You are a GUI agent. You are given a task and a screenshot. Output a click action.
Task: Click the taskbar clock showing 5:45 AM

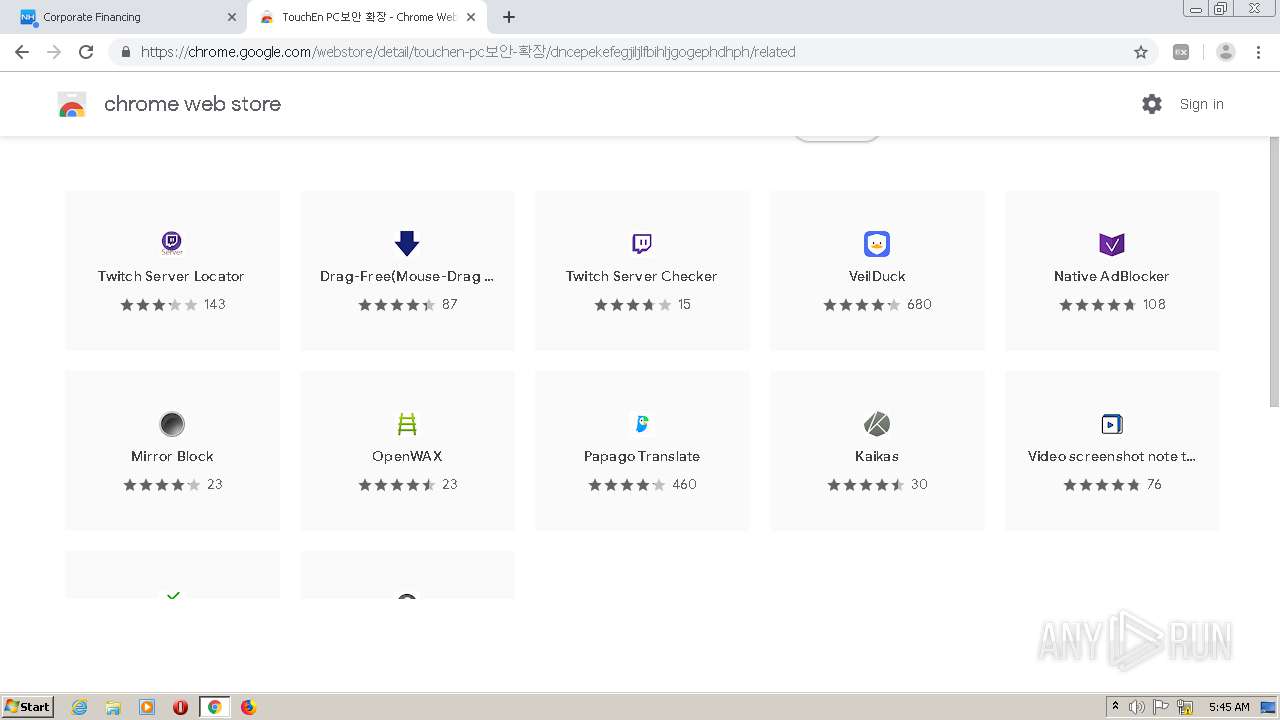pyautogui.click(x=1229, y=707)
